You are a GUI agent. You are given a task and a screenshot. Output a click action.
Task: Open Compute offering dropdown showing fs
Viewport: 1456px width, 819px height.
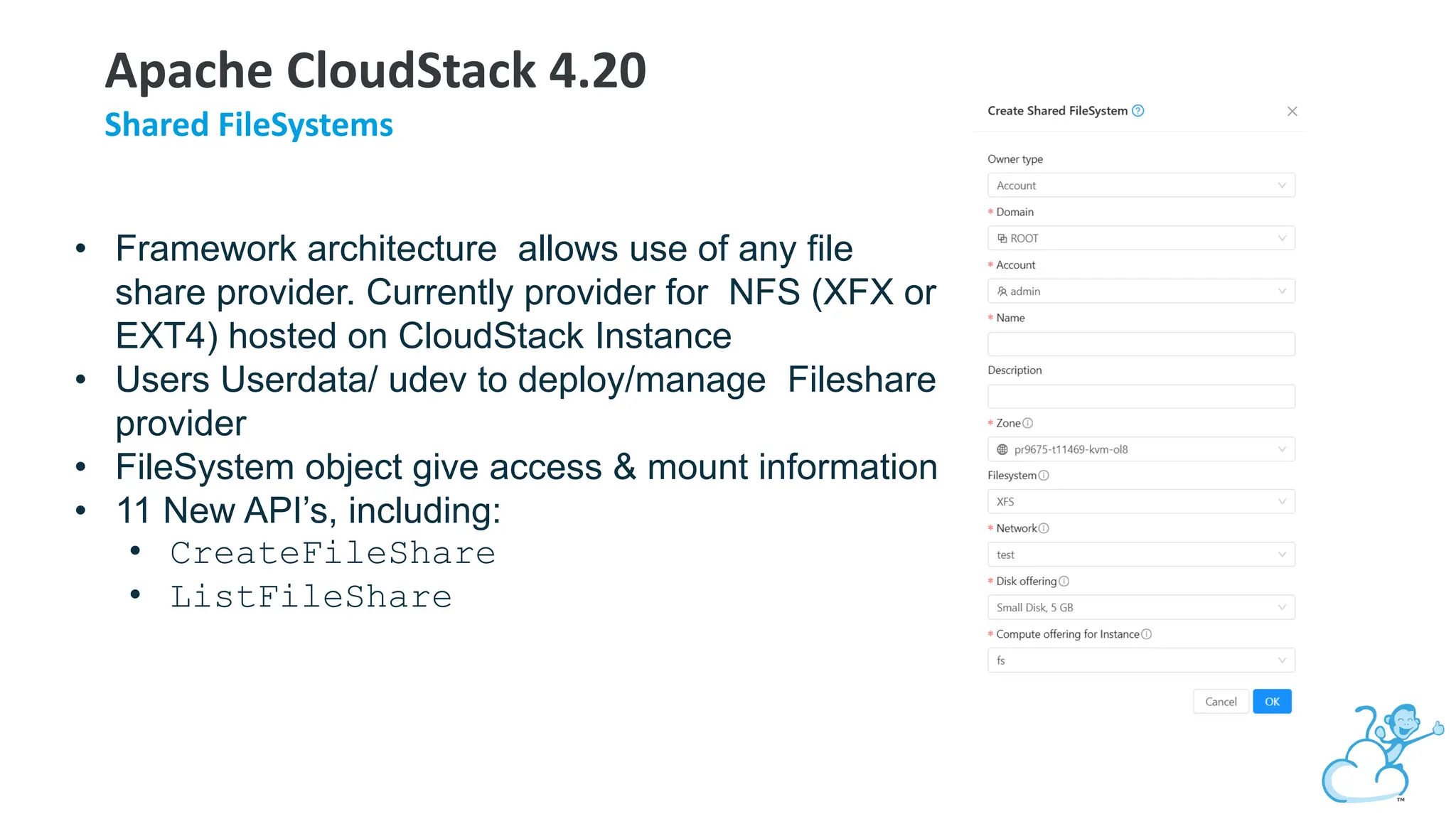point(1141,660)
